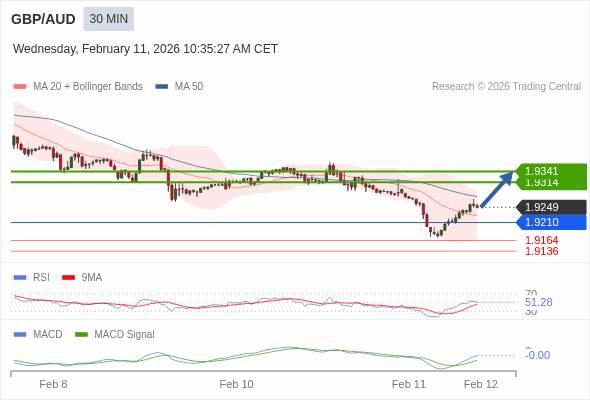Screen dimensions: 590x400
Task: Click the Feb 11 axis label
Action: point(409,384)
